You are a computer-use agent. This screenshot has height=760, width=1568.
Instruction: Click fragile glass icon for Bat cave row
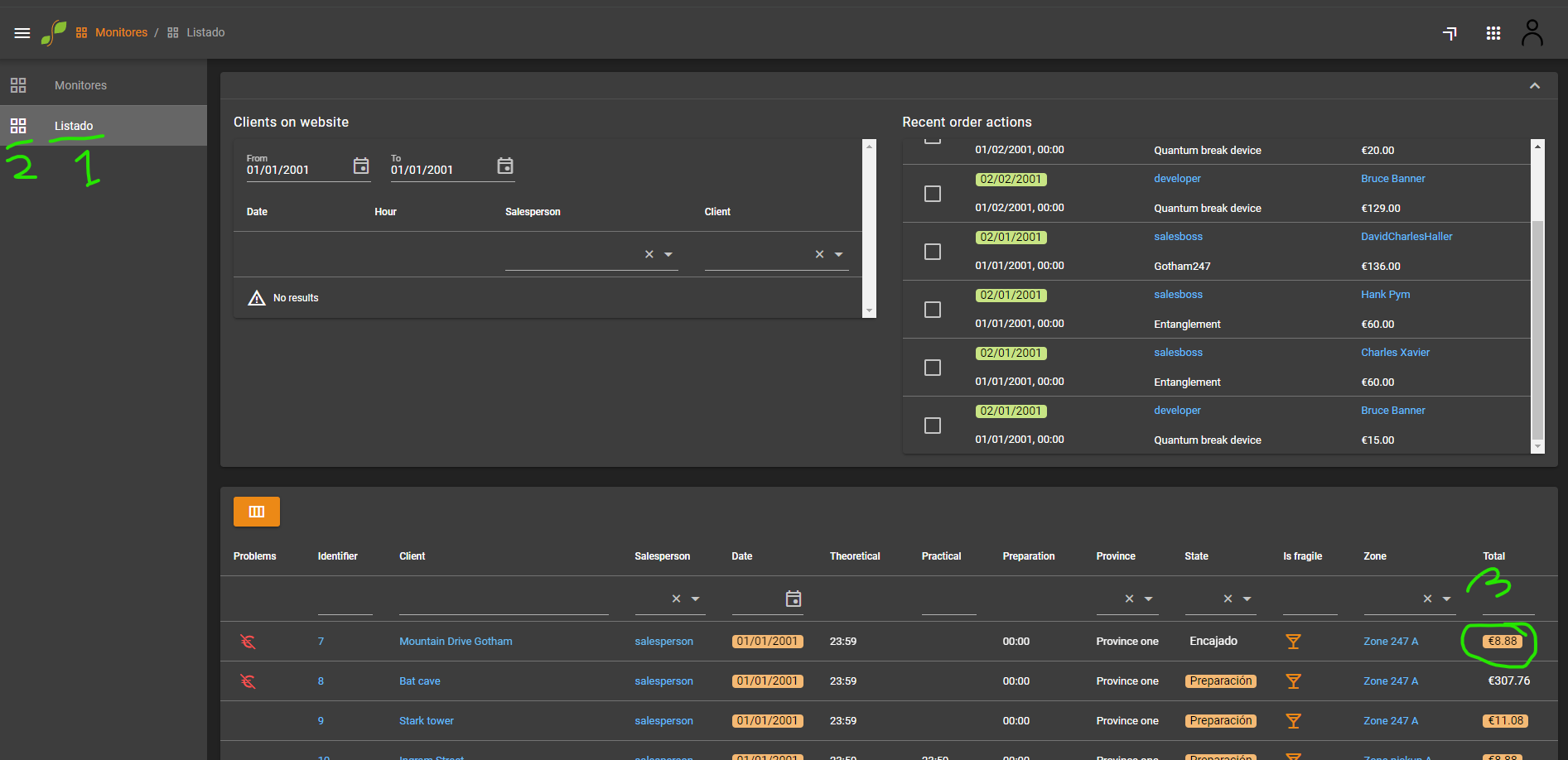point(1293,681)
